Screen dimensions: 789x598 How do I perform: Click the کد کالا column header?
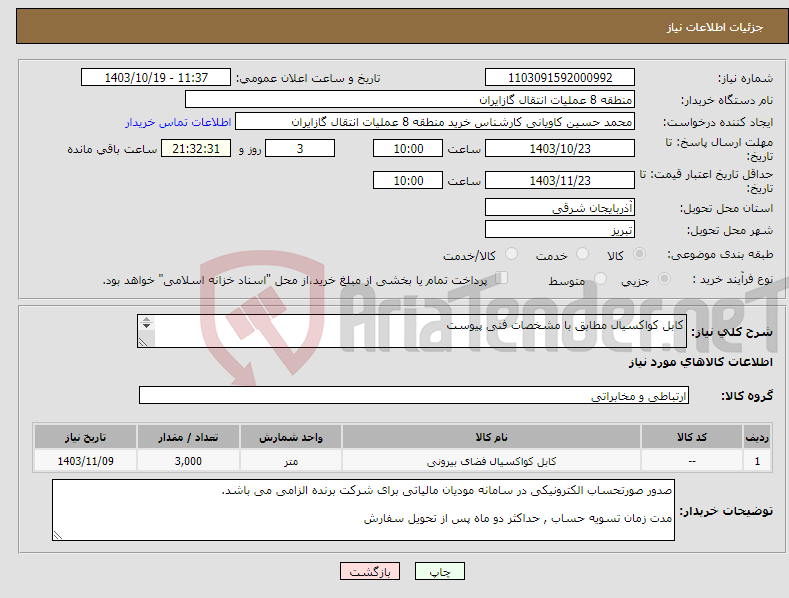coord(692,437)
